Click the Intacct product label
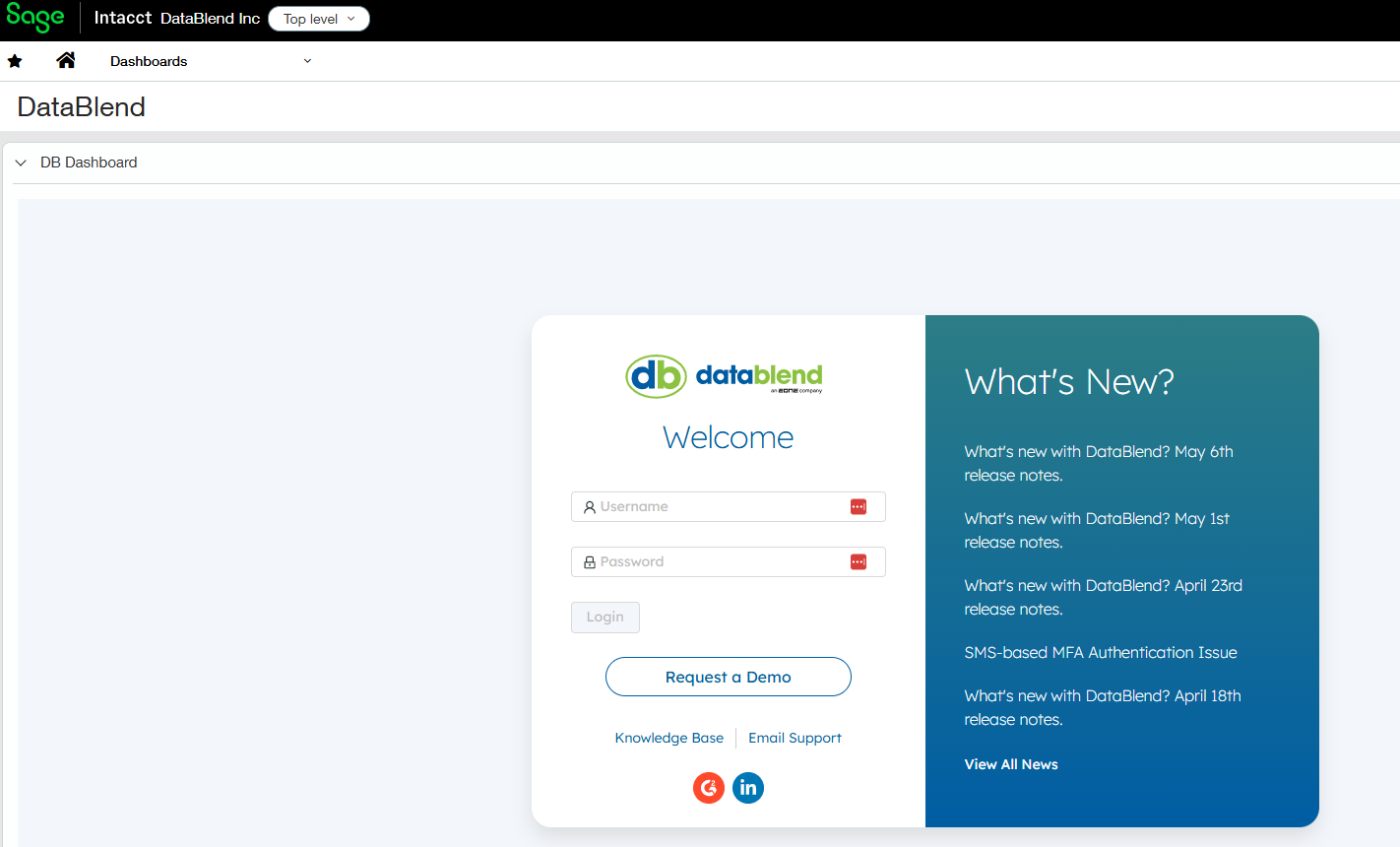This screenshot has width=1400, height=847. pyautogui.click(x=123, y=18)
